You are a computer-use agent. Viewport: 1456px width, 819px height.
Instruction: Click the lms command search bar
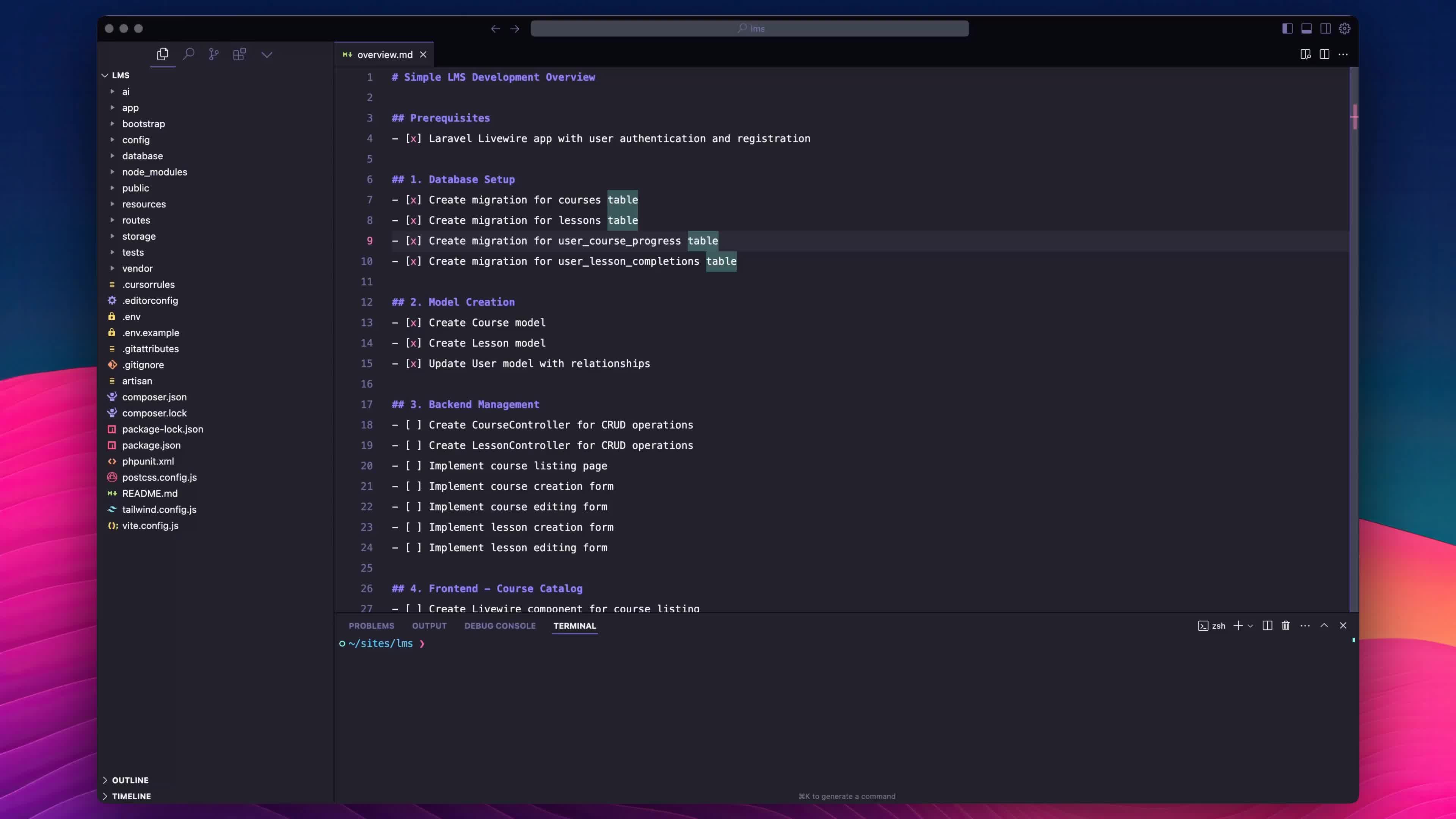pyautogui.click(x=750, y=29)
